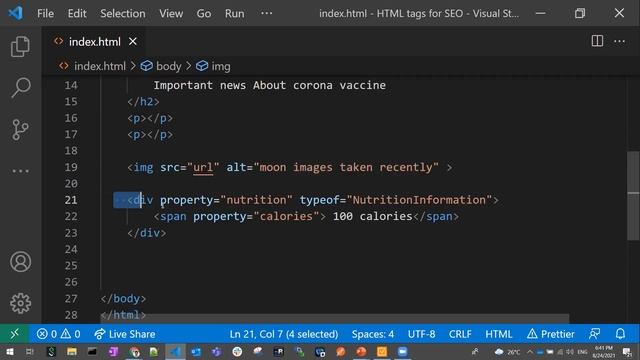Show hidden system tray icons chevron
The image size is (640, 360).
[x=530, y=352]
